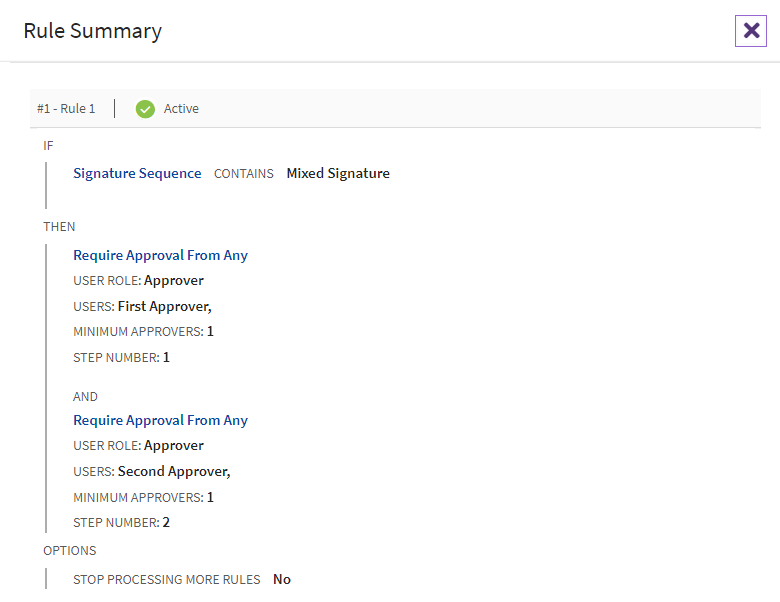780x602 pixels.
Task: Select the 'AND' connector between actions
Action: (85, 397)
